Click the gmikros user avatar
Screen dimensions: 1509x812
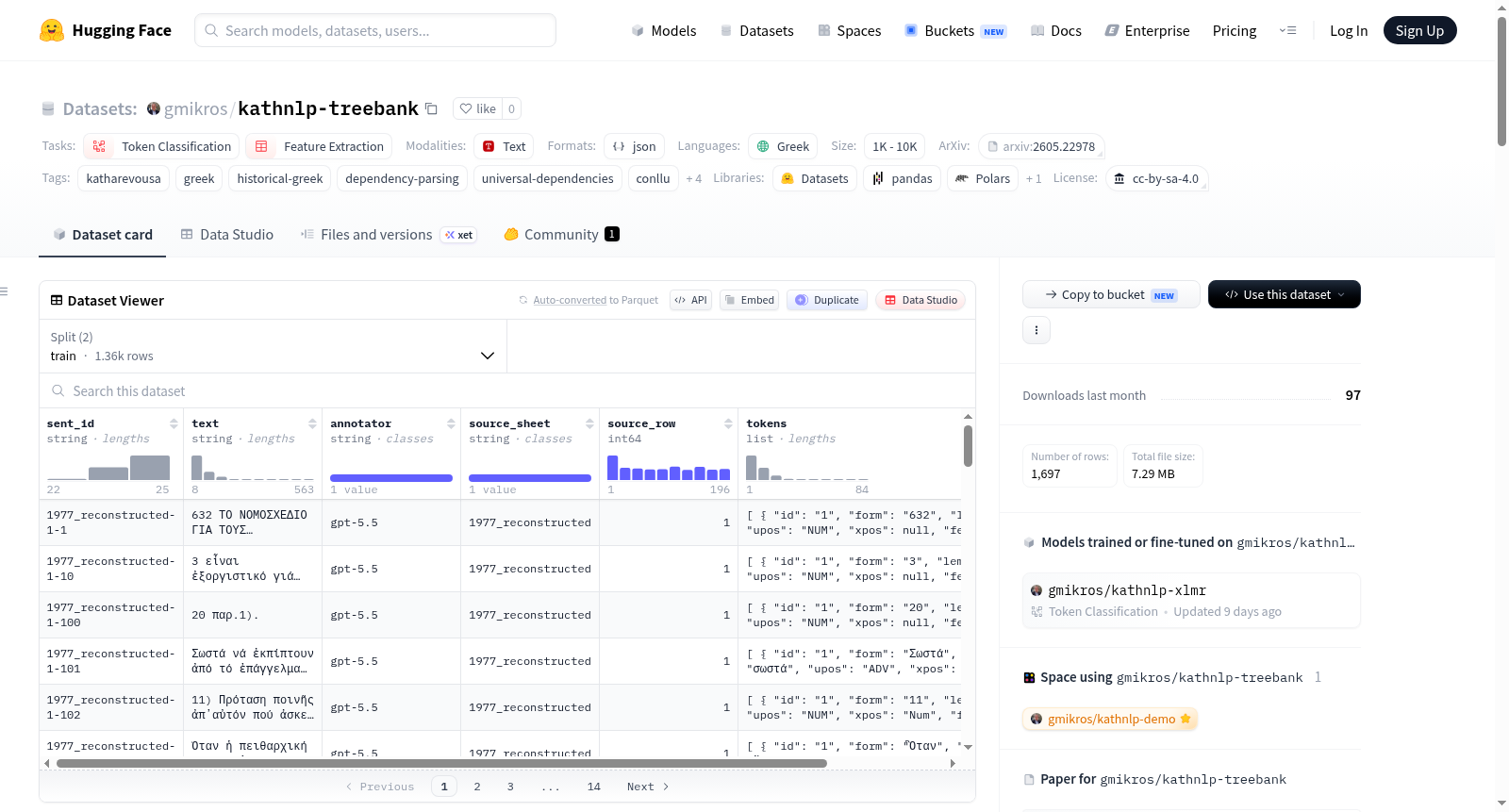[x=154, y=108]
